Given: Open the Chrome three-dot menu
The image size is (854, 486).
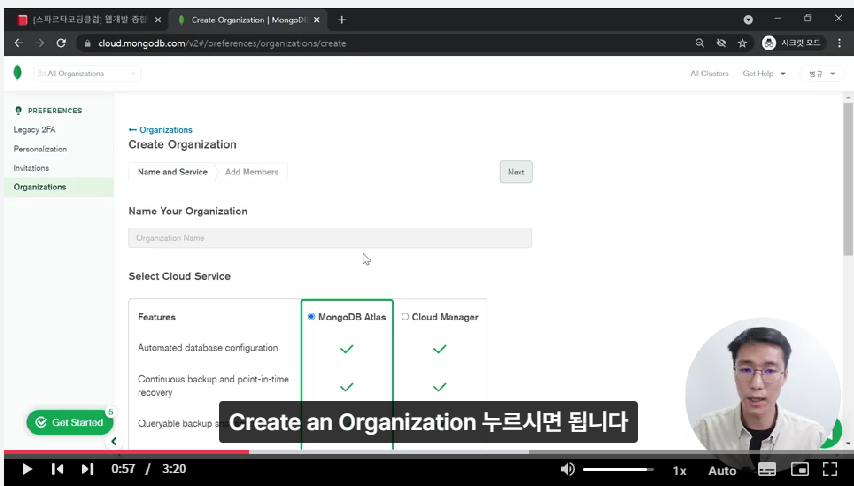Looking at the screenshot, I should click(x=839, y=43).
